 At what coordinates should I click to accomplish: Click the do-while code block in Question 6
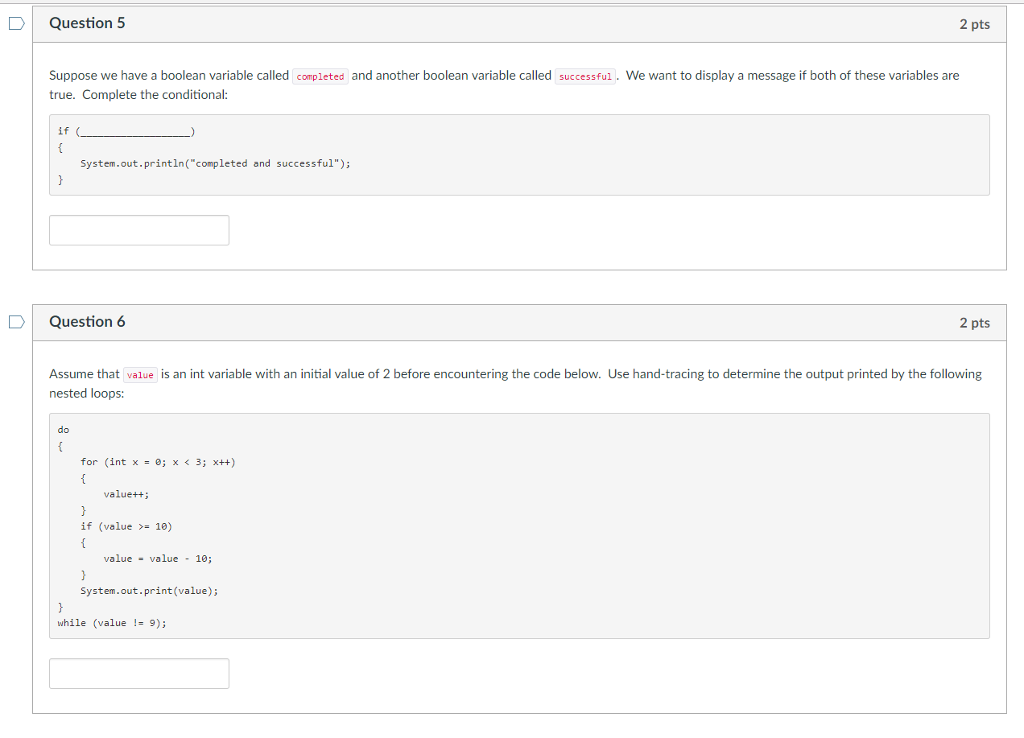pyautogui.click(x=520, y=525)
